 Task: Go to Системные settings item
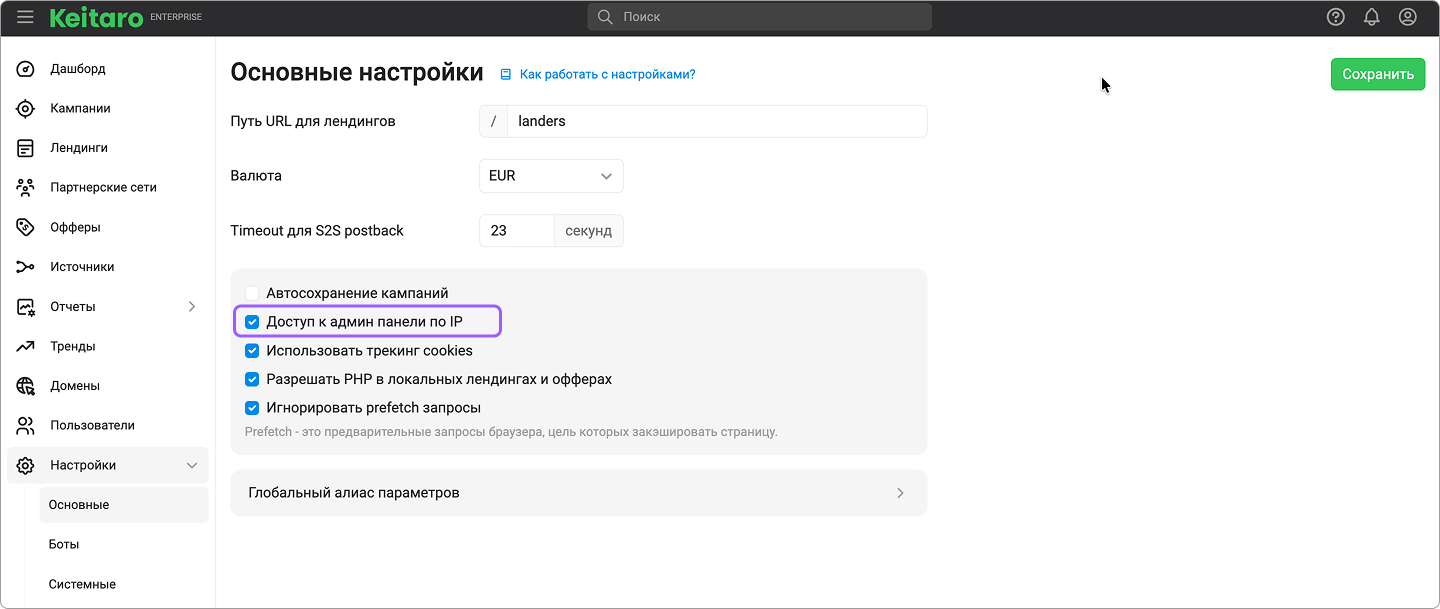point(82,584)
